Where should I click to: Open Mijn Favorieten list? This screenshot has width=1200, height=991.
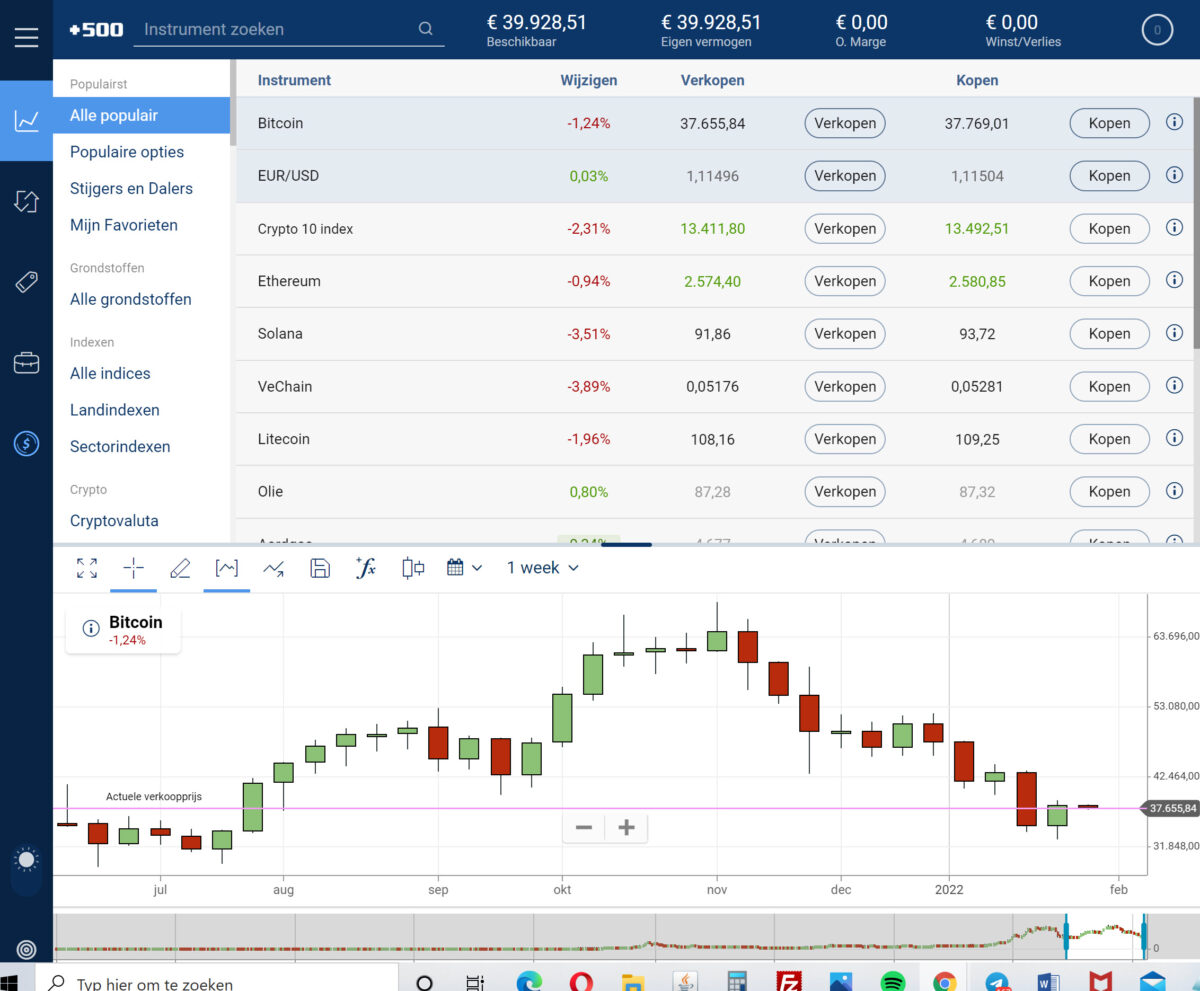click(x=124, y=225)
